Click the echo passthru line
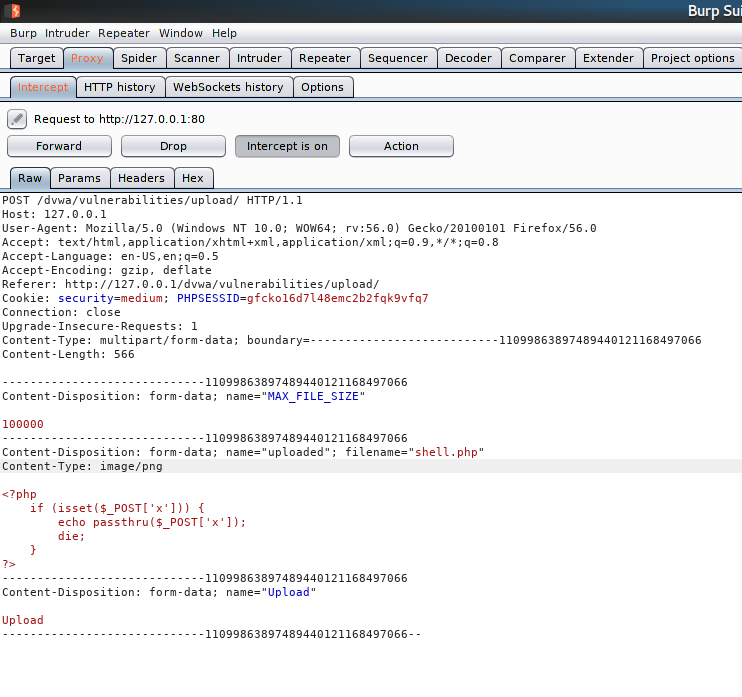This screenshot has width=742, height=697. point(152,522)
